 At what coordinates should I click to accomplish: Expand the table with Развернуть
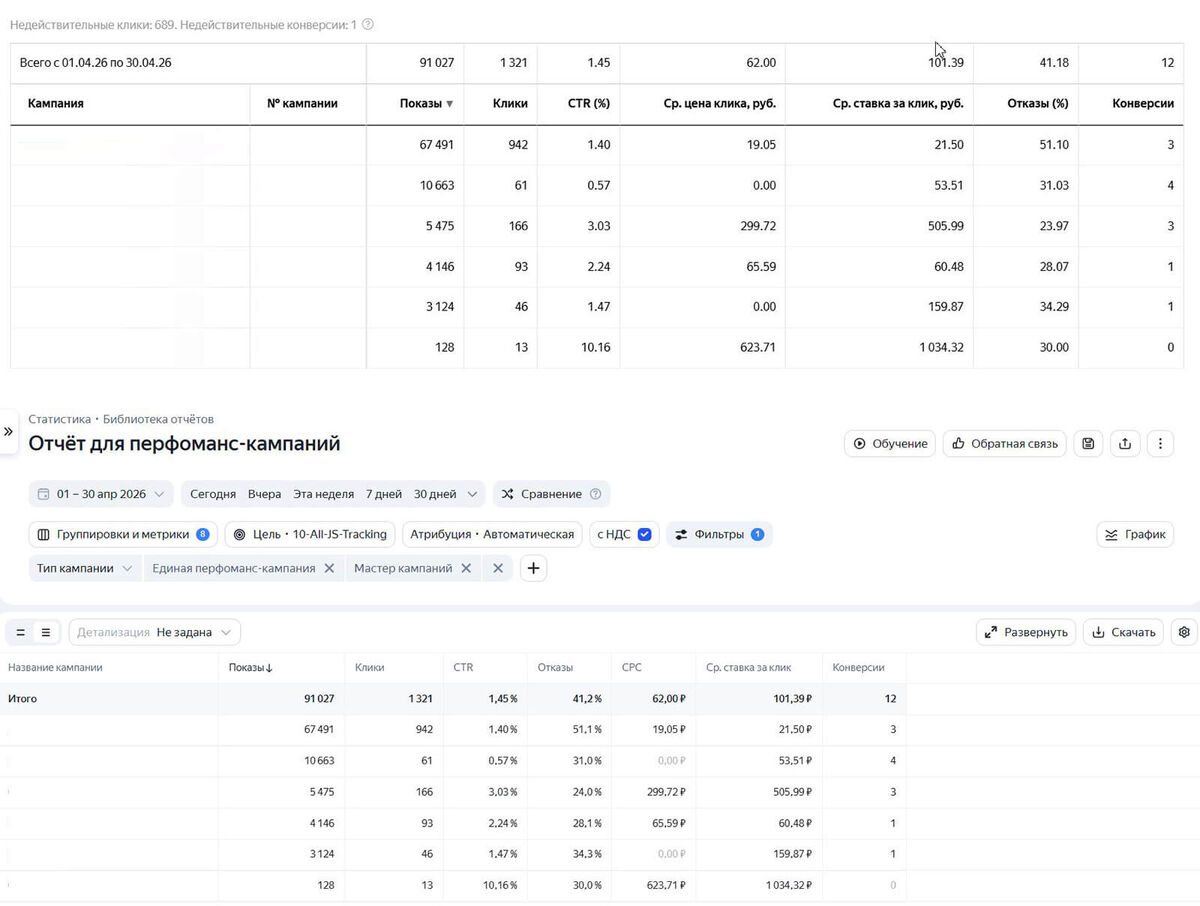pyautogui.click(x=1026, y=632)
